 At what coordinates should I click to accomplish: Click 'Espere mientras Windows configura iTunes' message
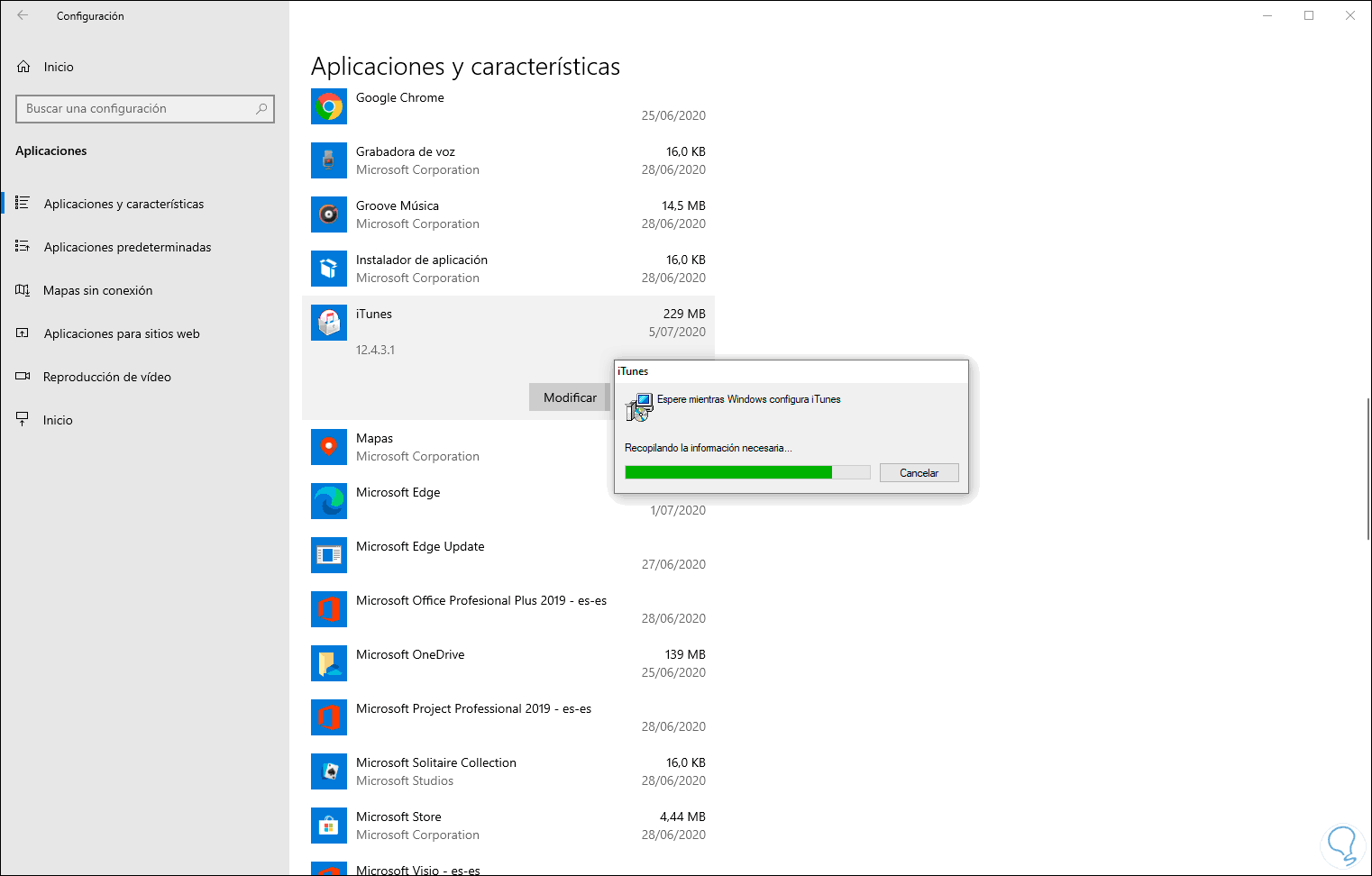[749, 399]
